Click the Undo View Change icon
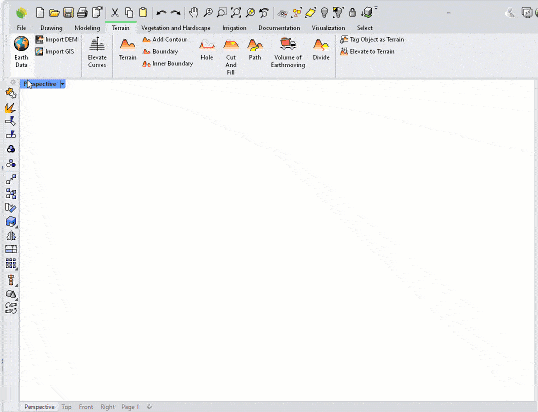This screenshot has height=412, width=538. click(x=264, y=13)
